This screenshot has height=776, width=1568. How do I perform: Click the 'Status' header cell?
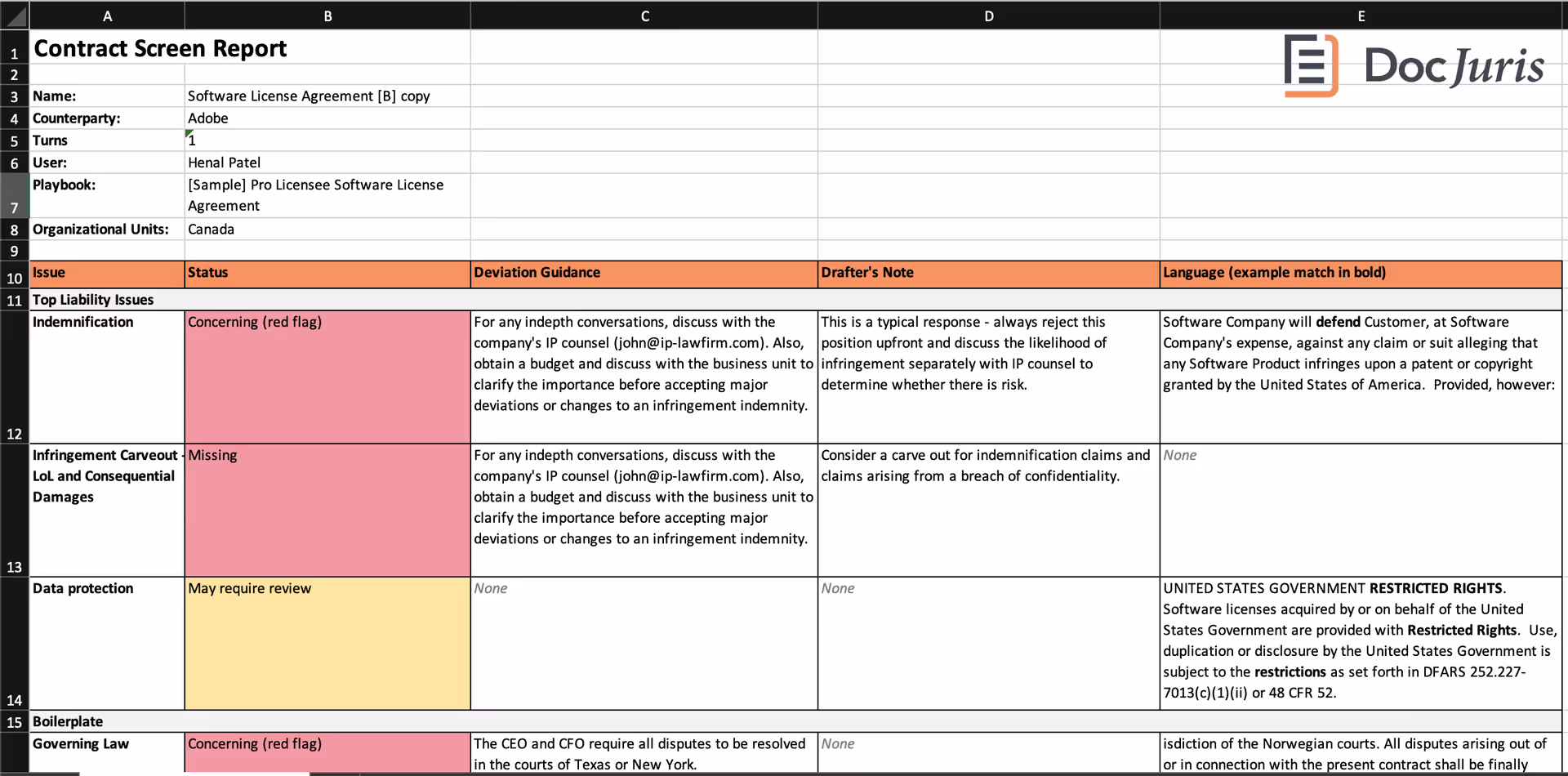point(327,274)
